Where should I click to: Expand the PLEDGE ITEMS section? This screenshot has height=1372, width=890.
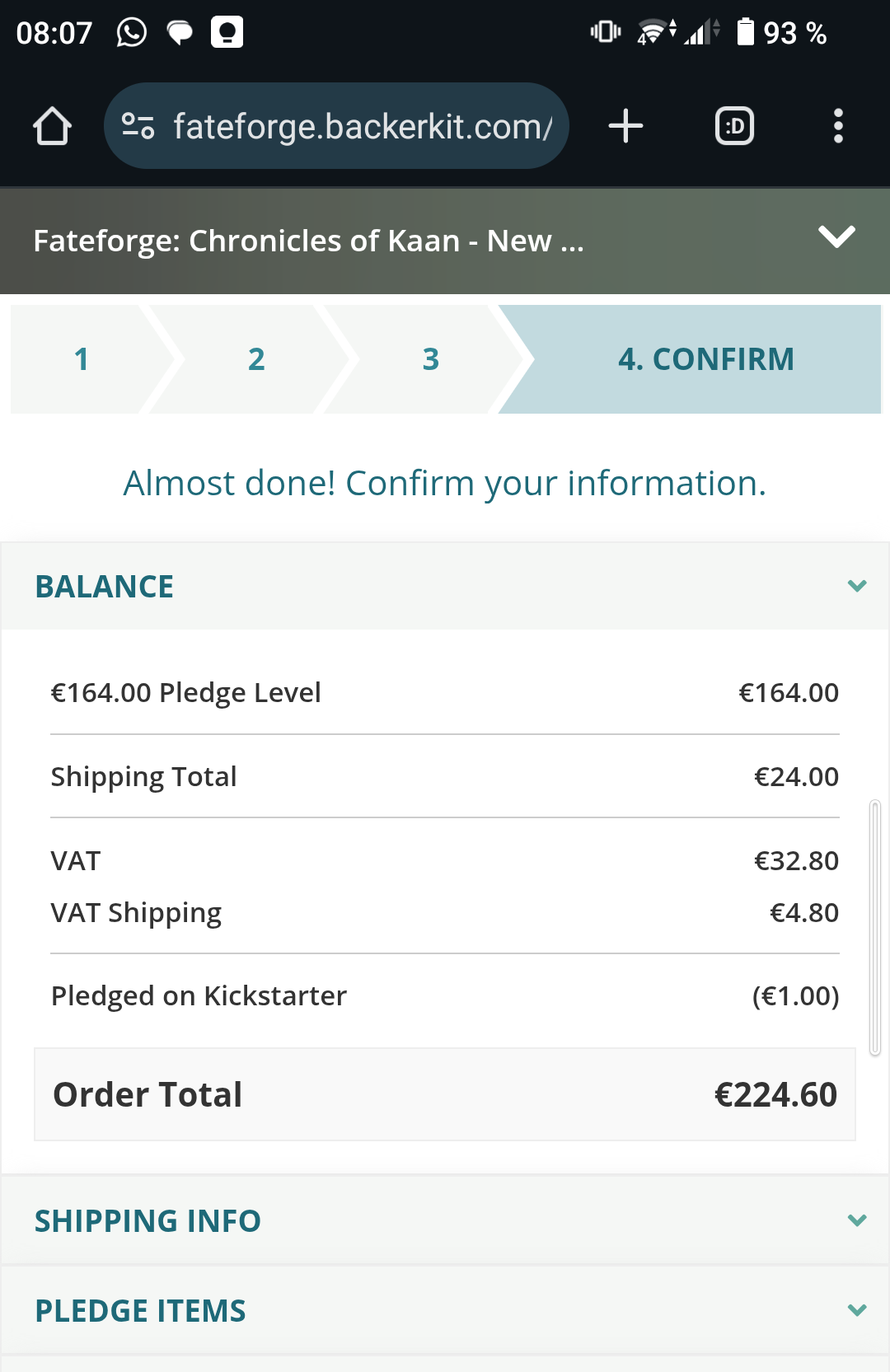tap(857, 1310)
